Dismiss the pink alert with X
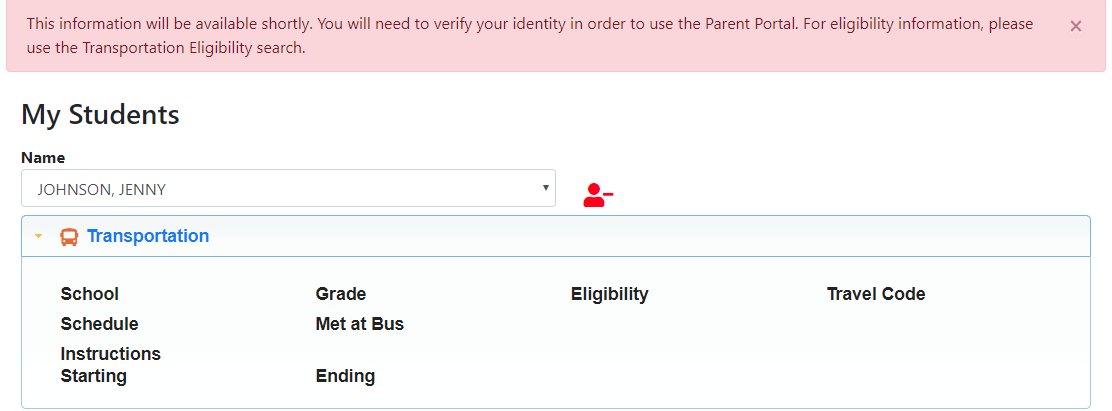The height and width of the screenshot is (411, 1112). click(1075, 27)
